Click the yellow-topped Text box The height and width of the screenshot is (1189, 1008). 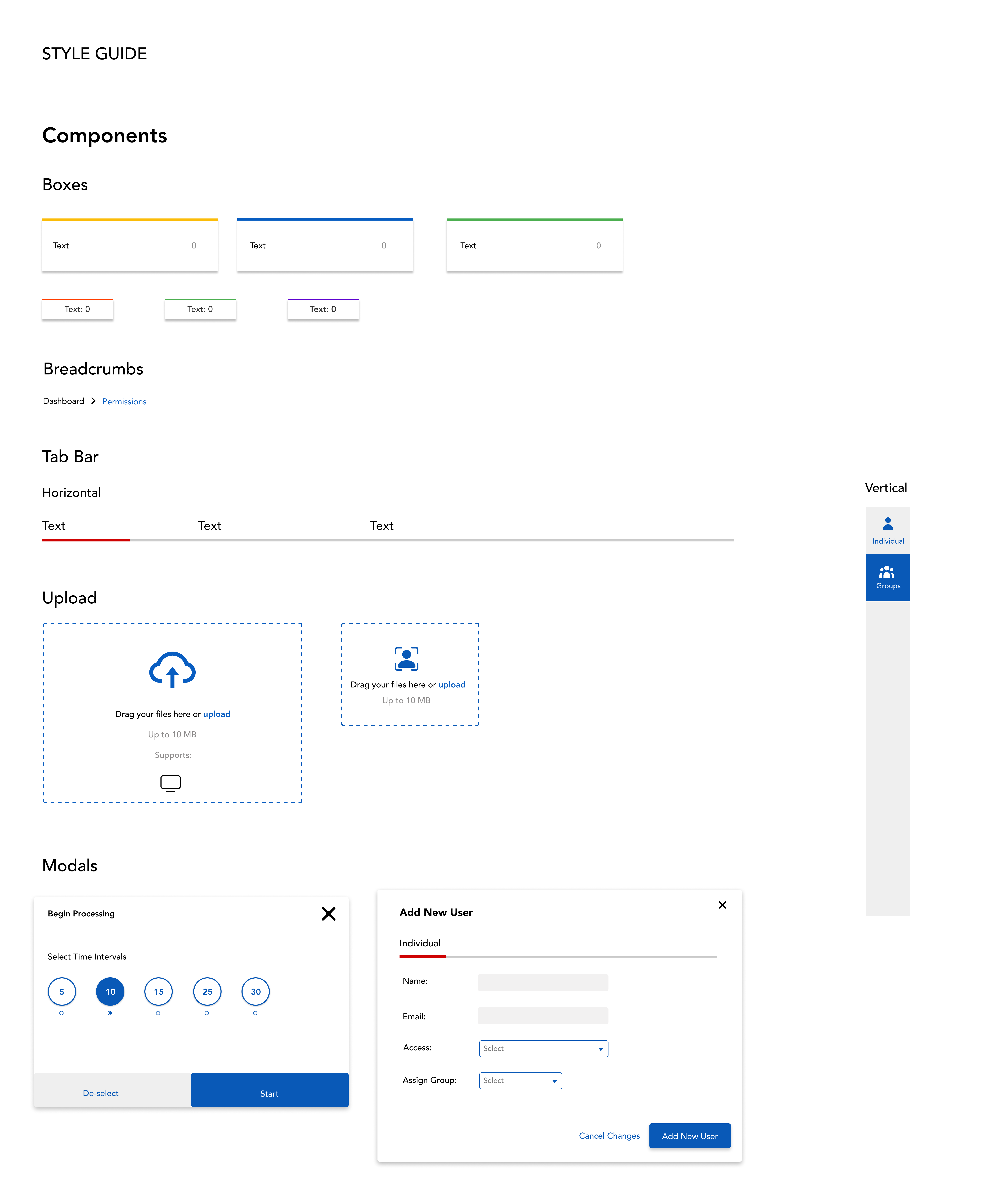point(130,245)
